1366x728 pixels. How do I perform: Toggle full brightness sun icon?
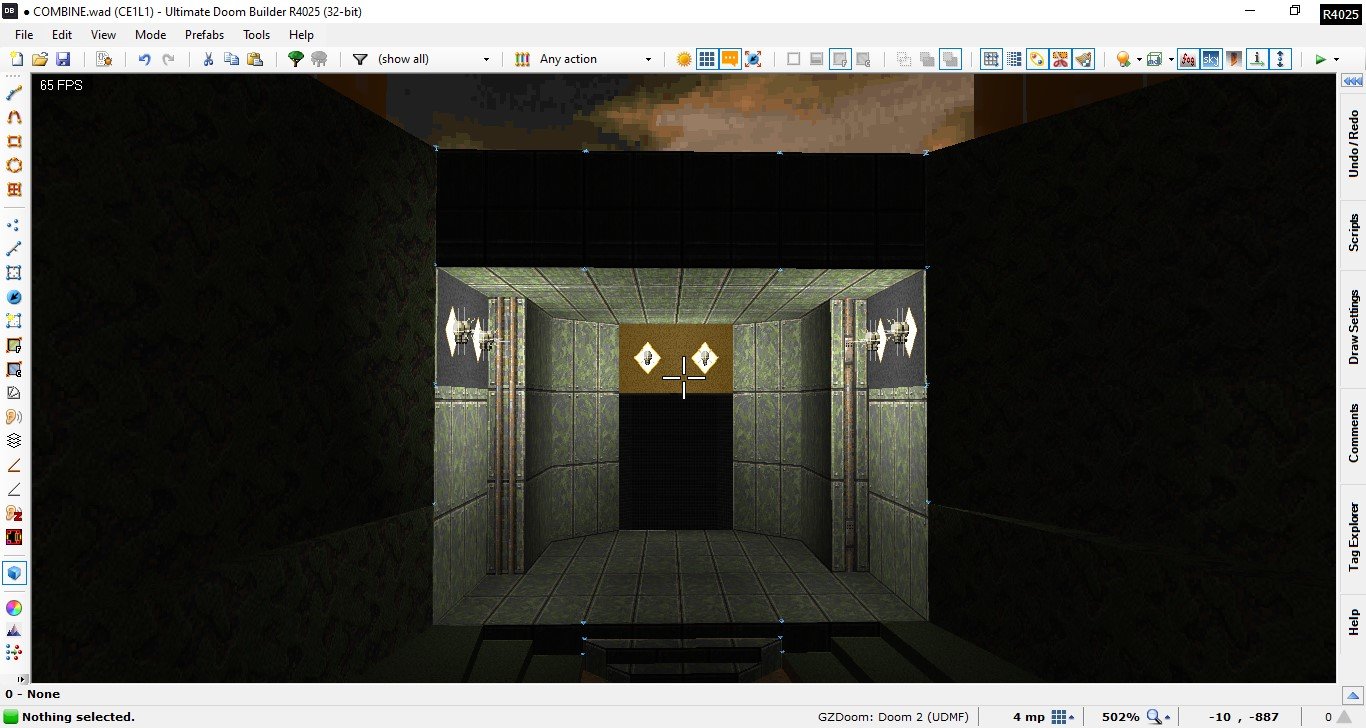(x=684, y=59)
